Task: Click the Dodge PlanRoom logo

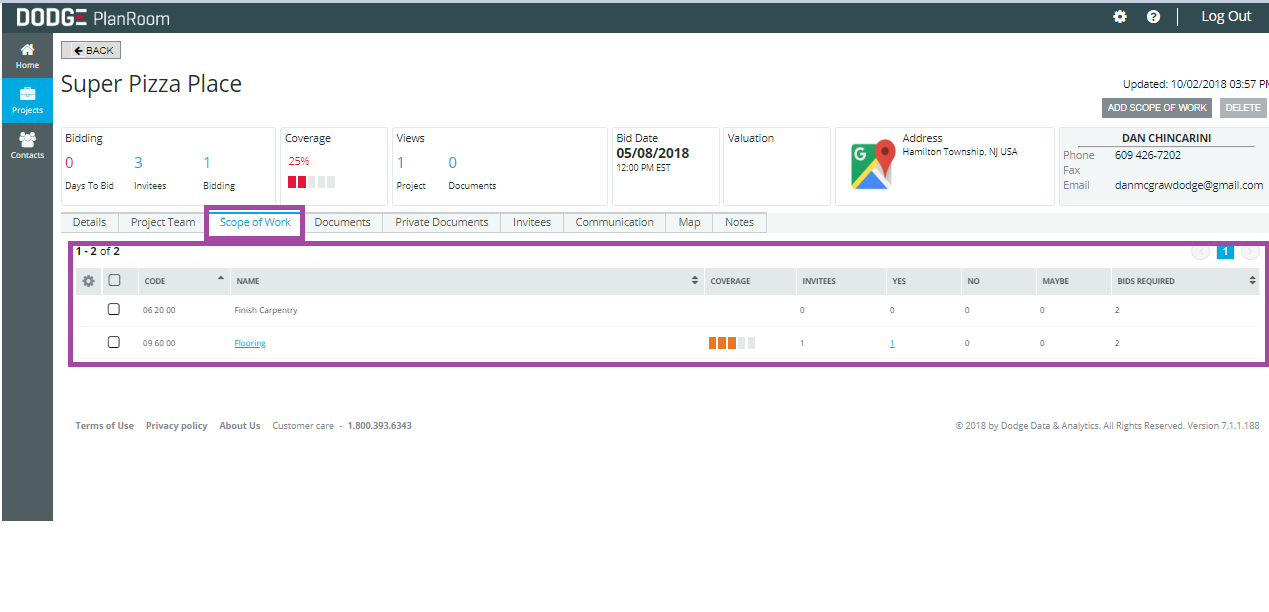Action: coord(93,17)
